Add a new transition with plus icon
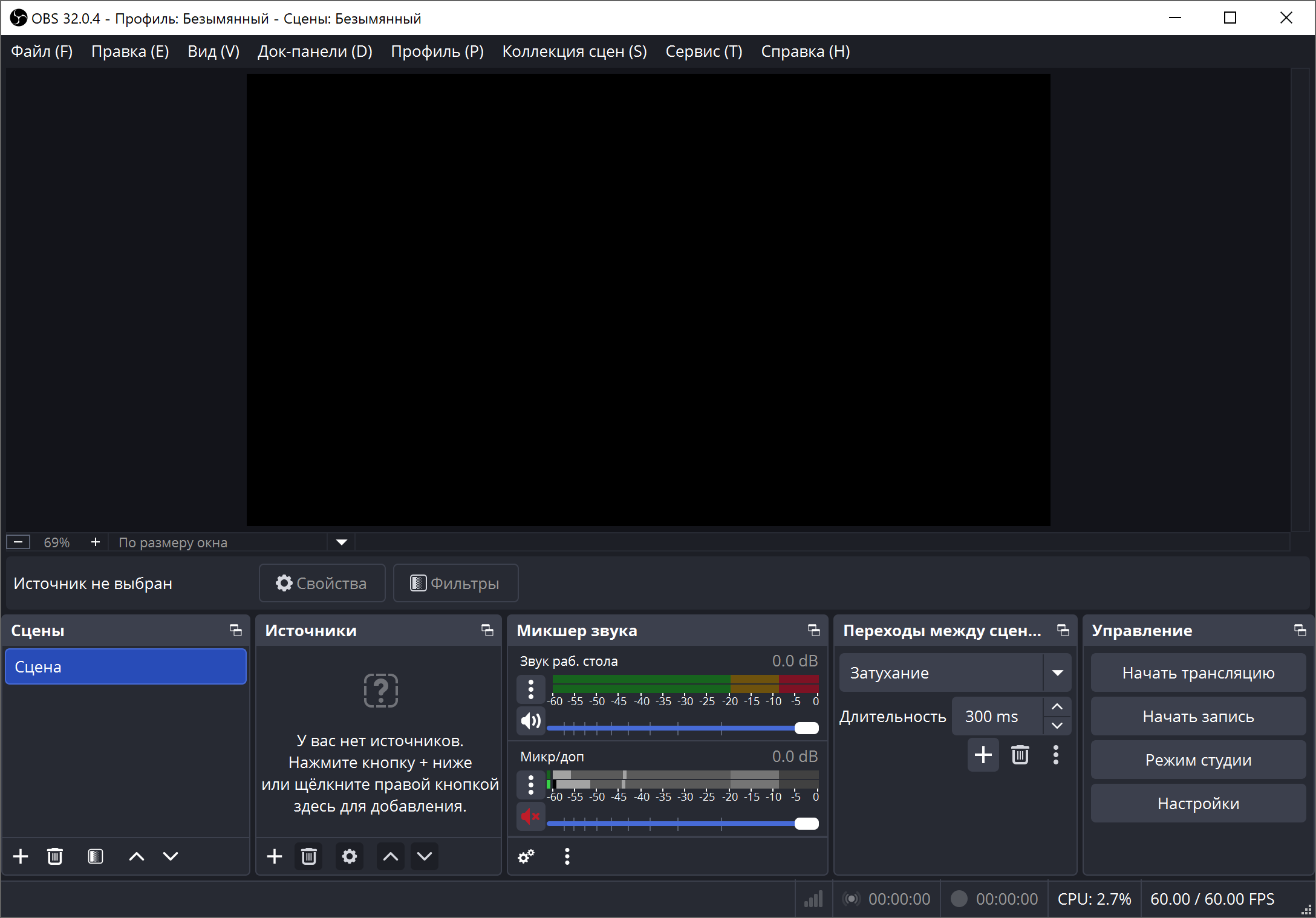This screenshot has width=1316, height=918. [x=983, y=755]
